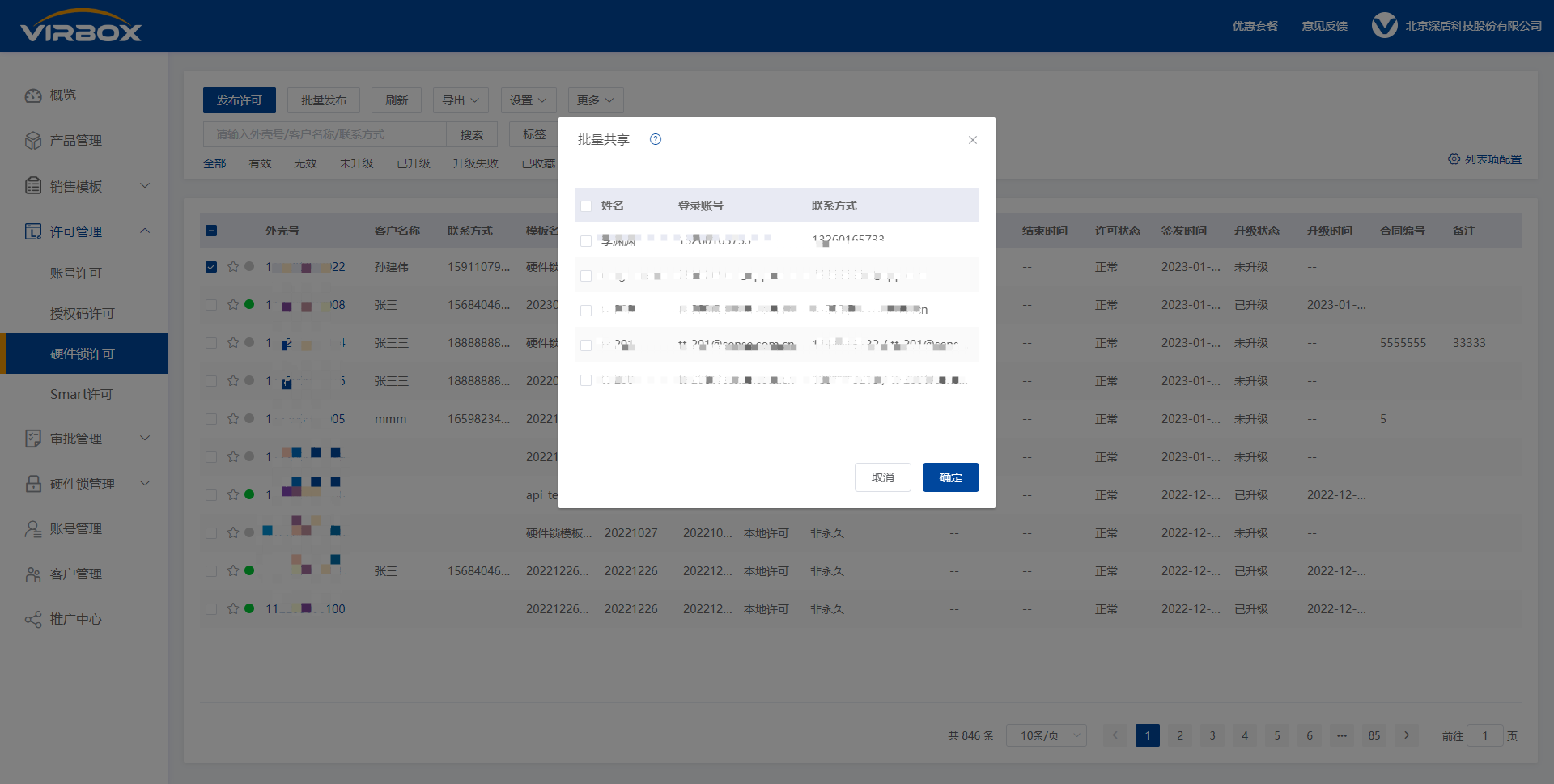Select the 有效 filter tab
This screenshot has width=1554, height=784.
[x=260, y=163]
